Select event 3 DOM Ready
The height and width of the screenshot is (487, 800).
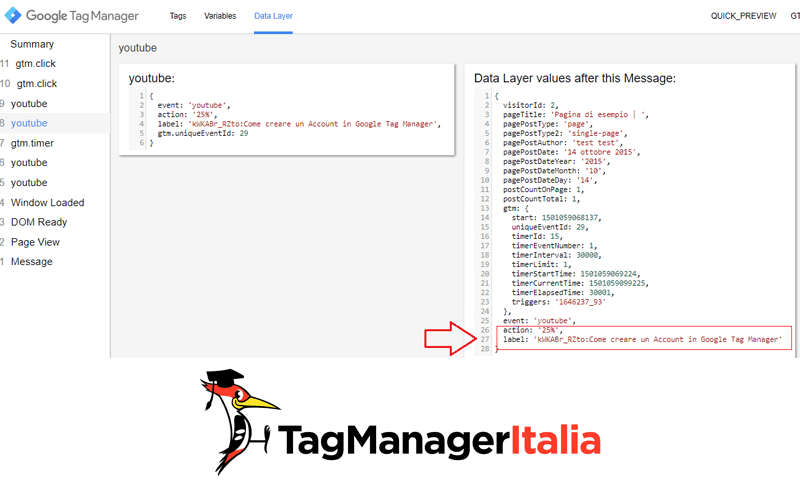point(39,222)
